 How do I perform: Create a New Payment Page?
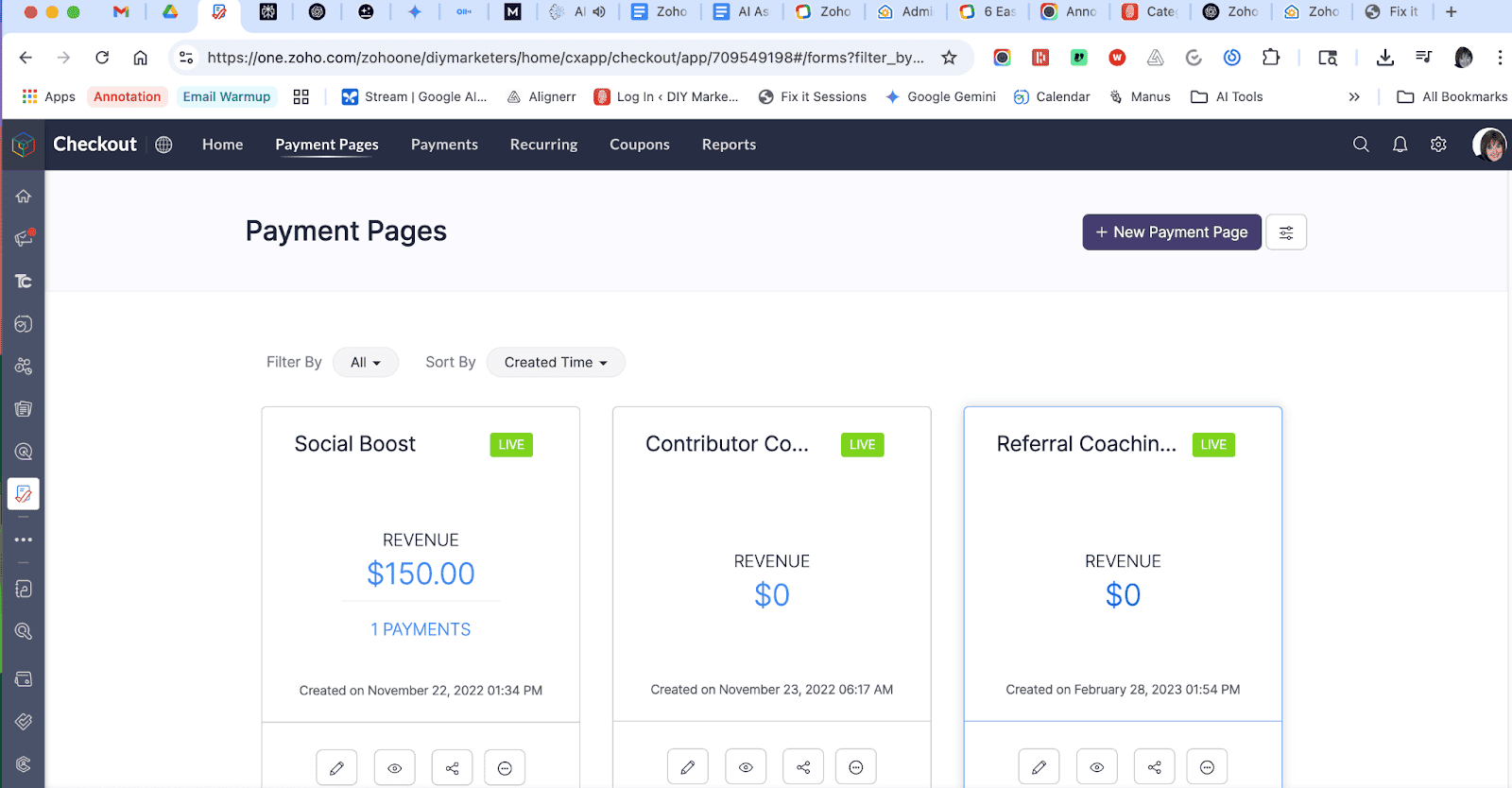(1172, 232)
